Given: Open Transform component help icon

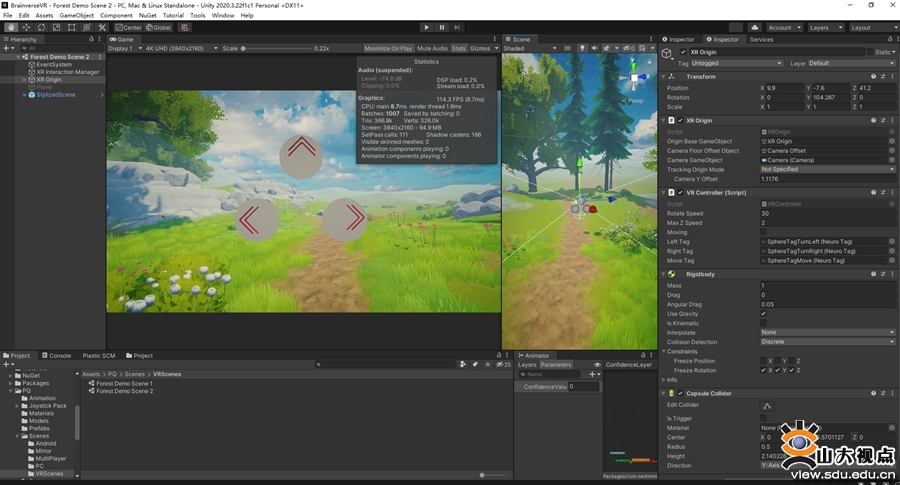Looking at the screenshot, I should pos(873,76).
